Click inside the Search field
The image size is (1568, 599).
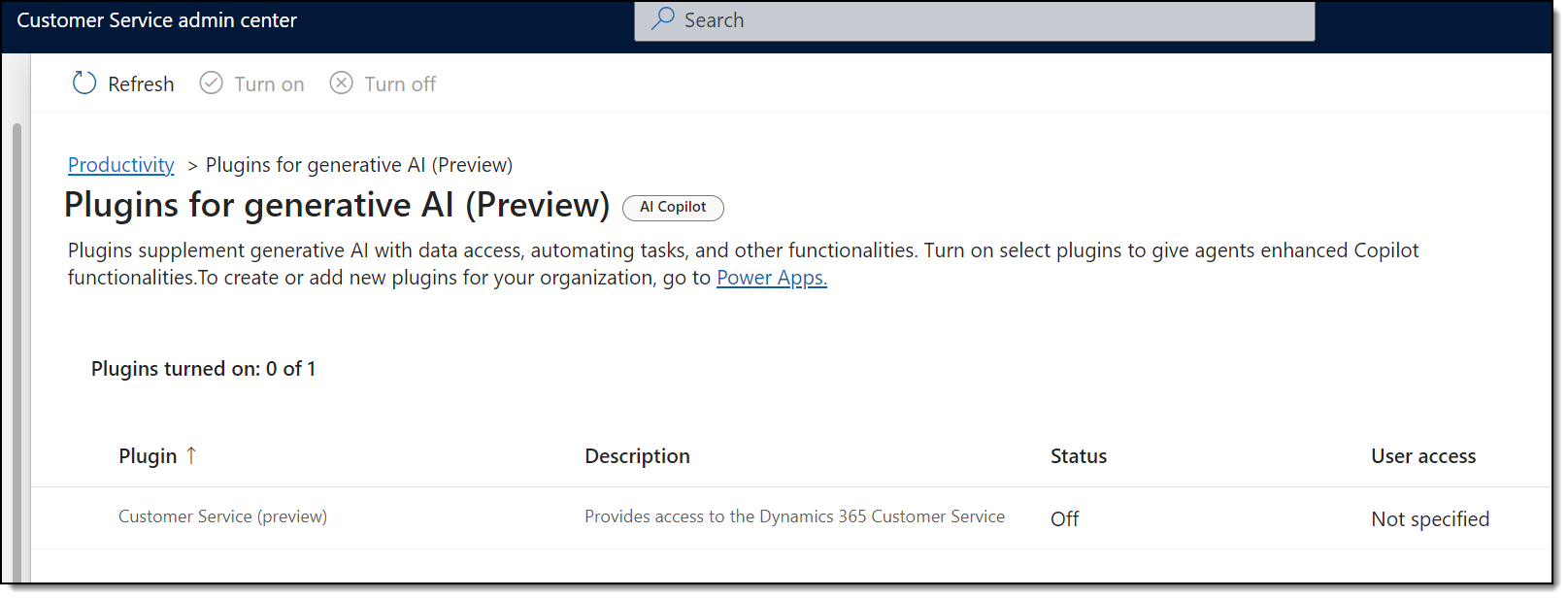click(975, 20)
